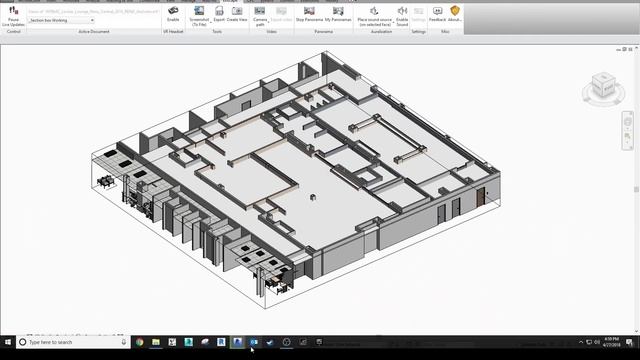This screenshot has height=360, width=640.
Task: Click the Export video button
Action: click(x=281, y=13)
